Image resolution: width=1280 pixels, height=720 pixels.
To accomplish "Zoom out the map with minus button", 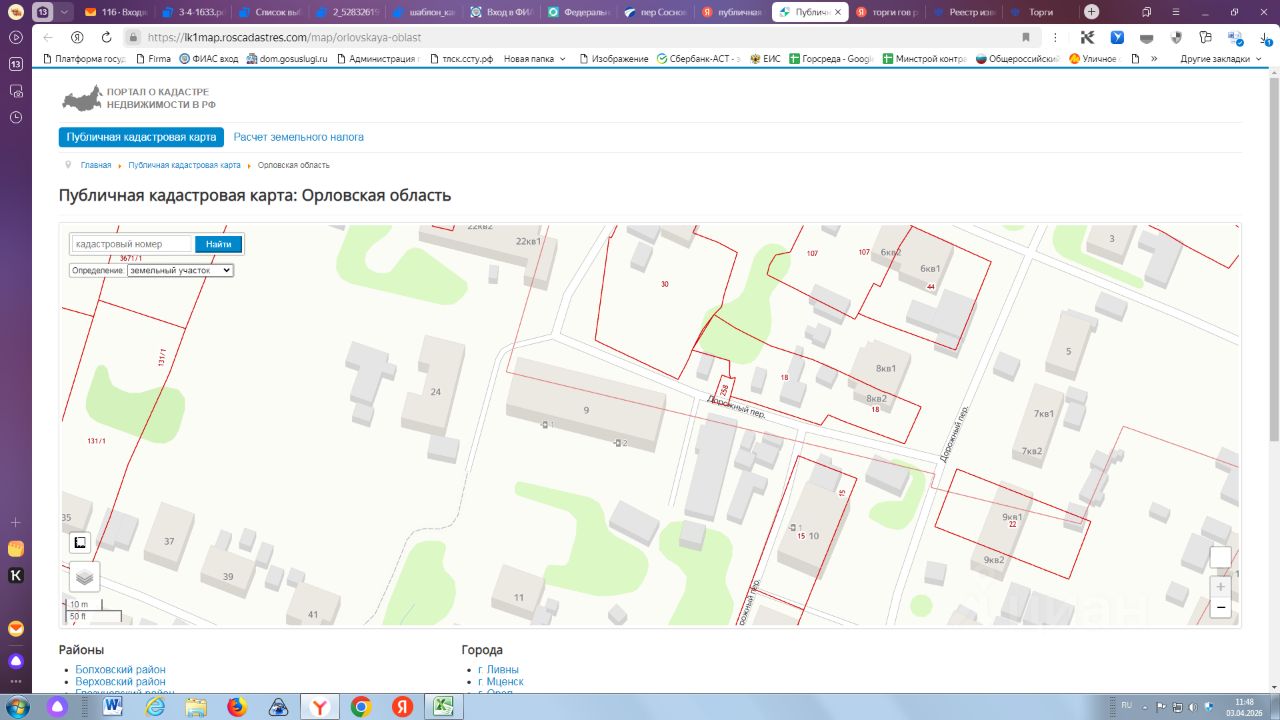I will 1220,608.
